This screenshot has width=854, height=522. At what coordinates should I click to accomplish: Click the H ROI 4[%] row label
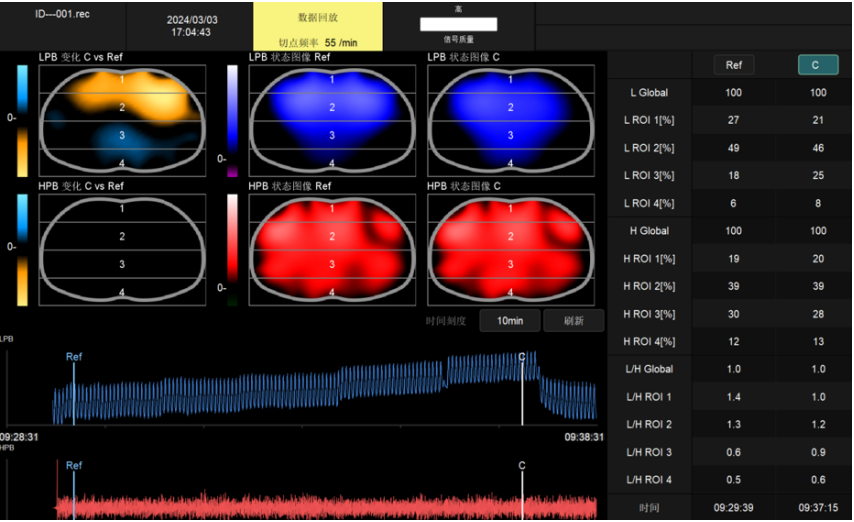(x=649, y=342)
